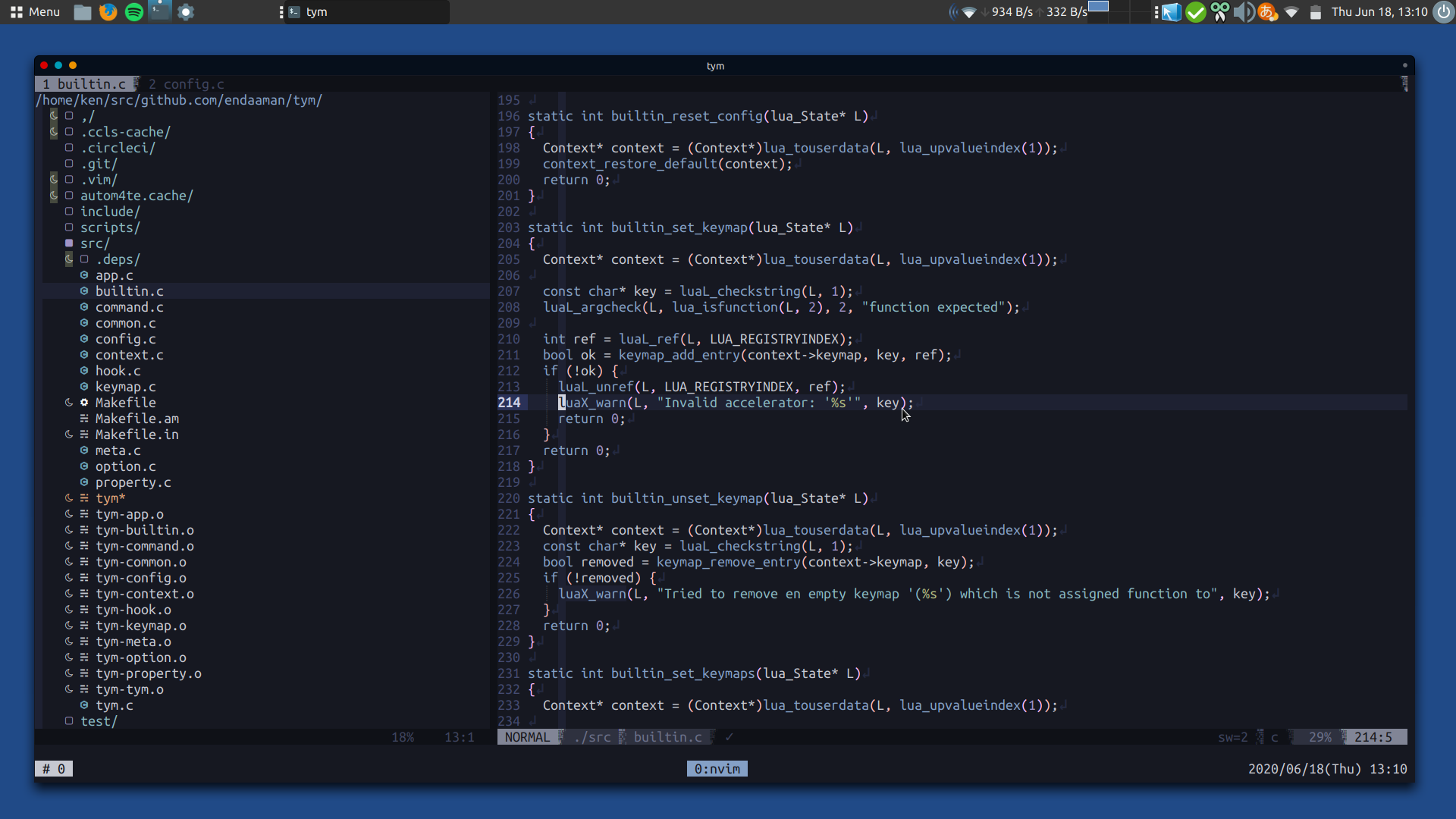Click line number 203 in the gutter
Screen dimensions: 1456x819
(508, 227)
